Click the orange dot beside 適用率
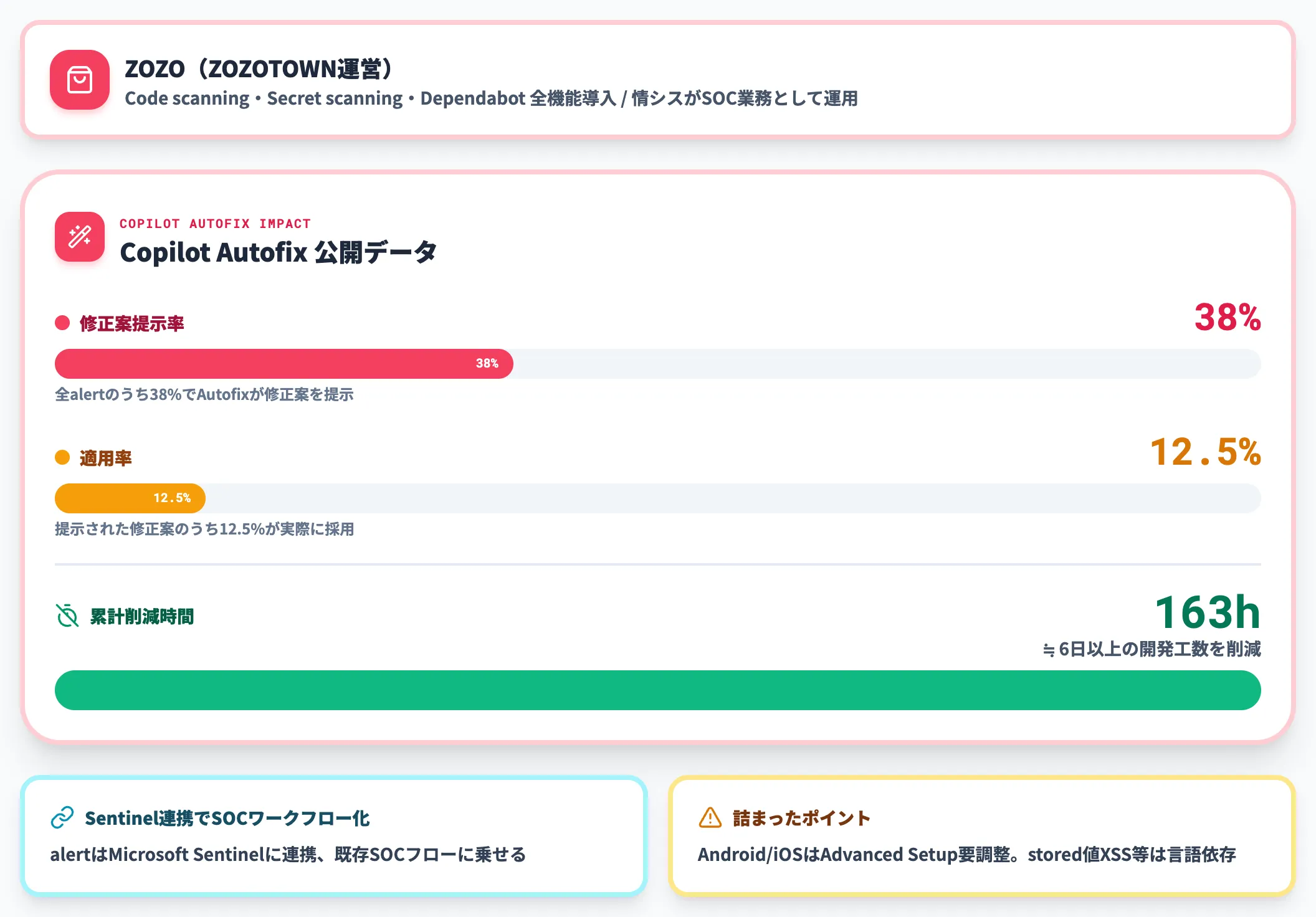Image resolution: width=1316 pixels, height=917 pixels. [62, 457]
